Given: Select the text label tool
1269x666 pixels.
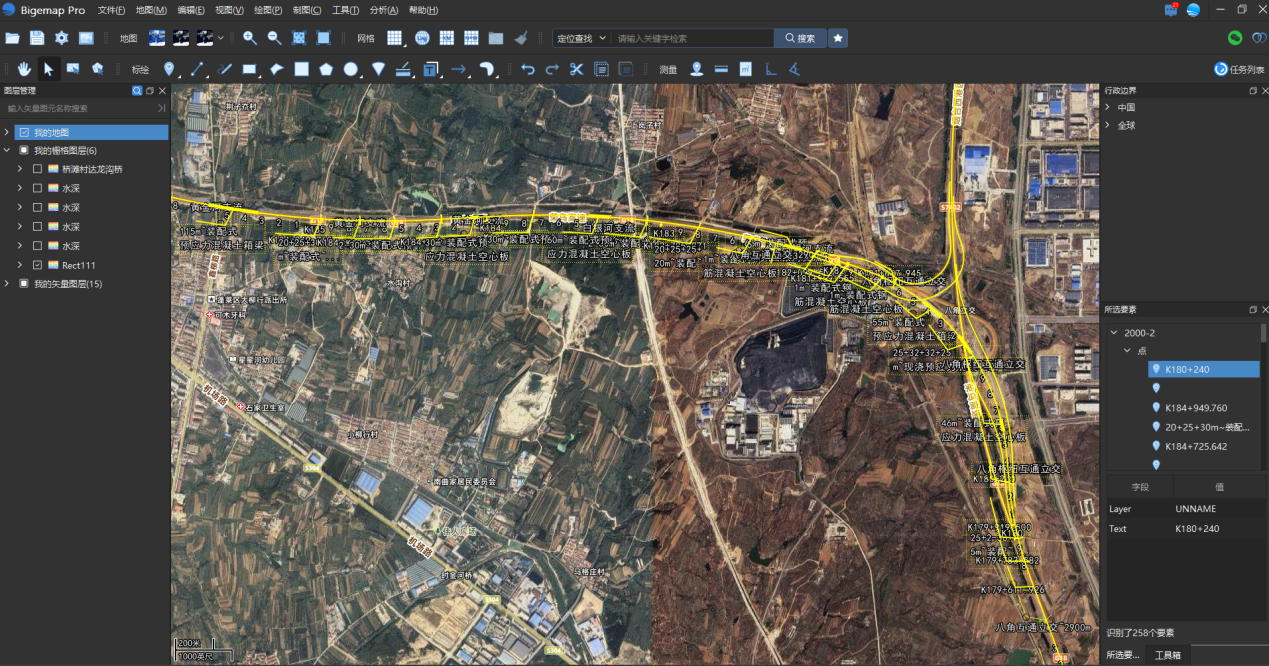Looking at the screenshot, I should [x=431, y=69].
